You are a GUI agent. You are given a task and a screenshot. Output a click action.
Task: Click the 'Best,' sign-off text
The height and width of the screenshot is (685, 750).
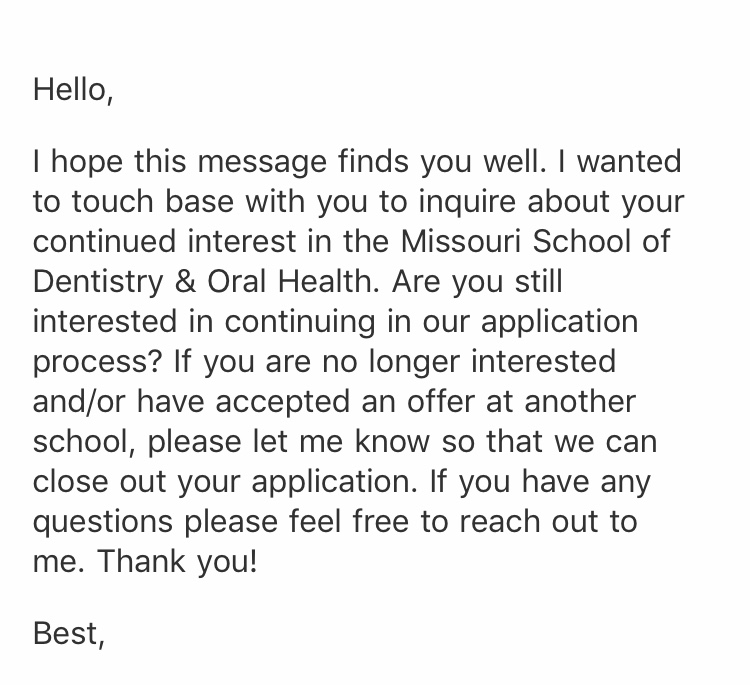69,634
